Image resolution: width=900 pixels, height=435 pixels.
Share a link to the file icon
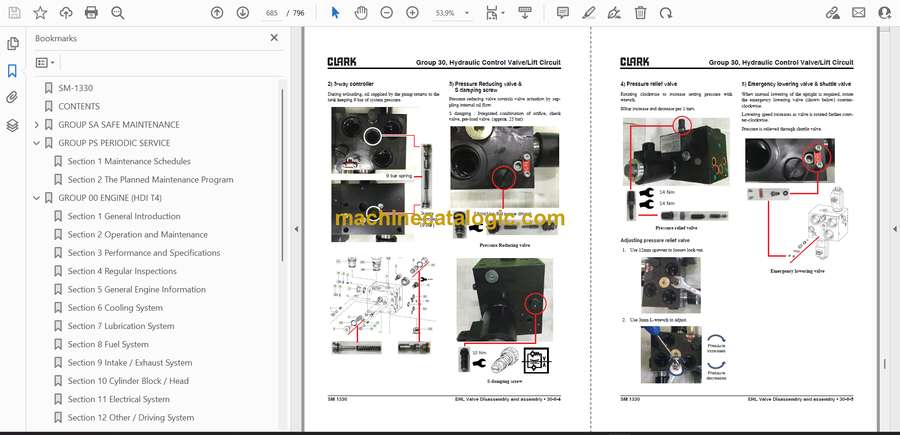click(x=833, y=13)
